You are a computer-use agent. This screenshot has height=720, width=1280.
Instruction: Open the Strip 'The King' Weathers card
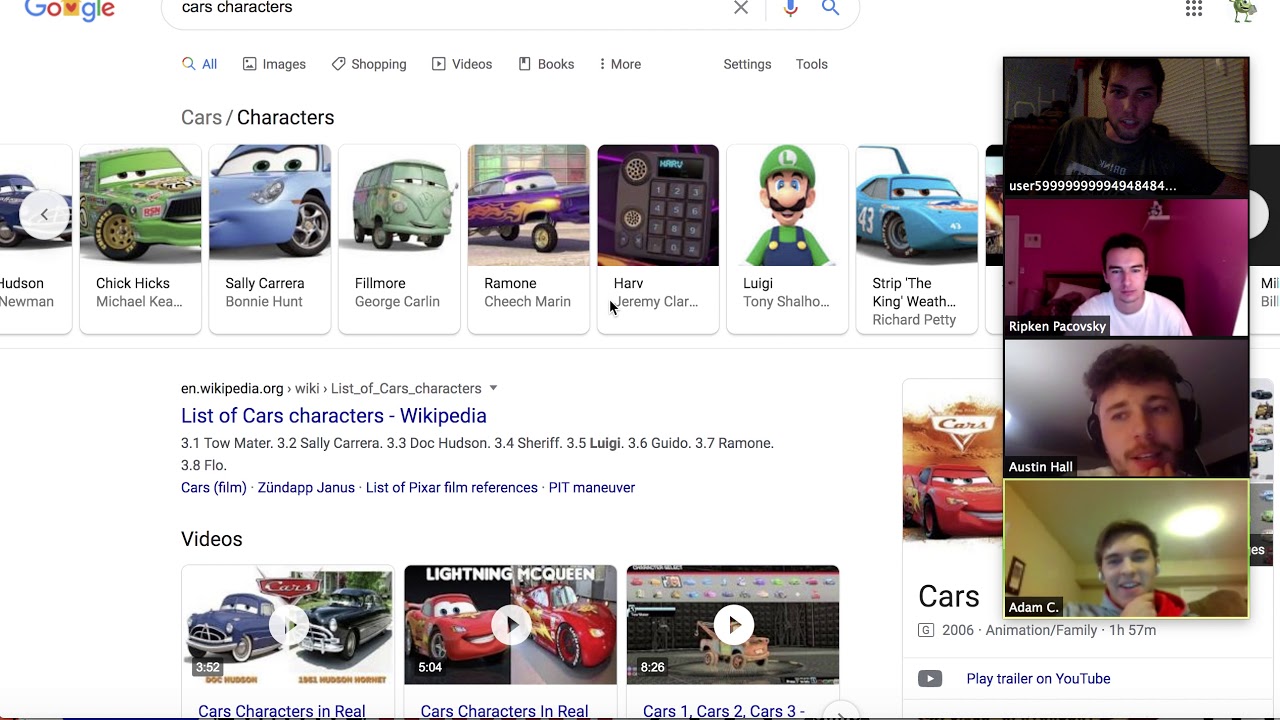click(x=917, y=239)
